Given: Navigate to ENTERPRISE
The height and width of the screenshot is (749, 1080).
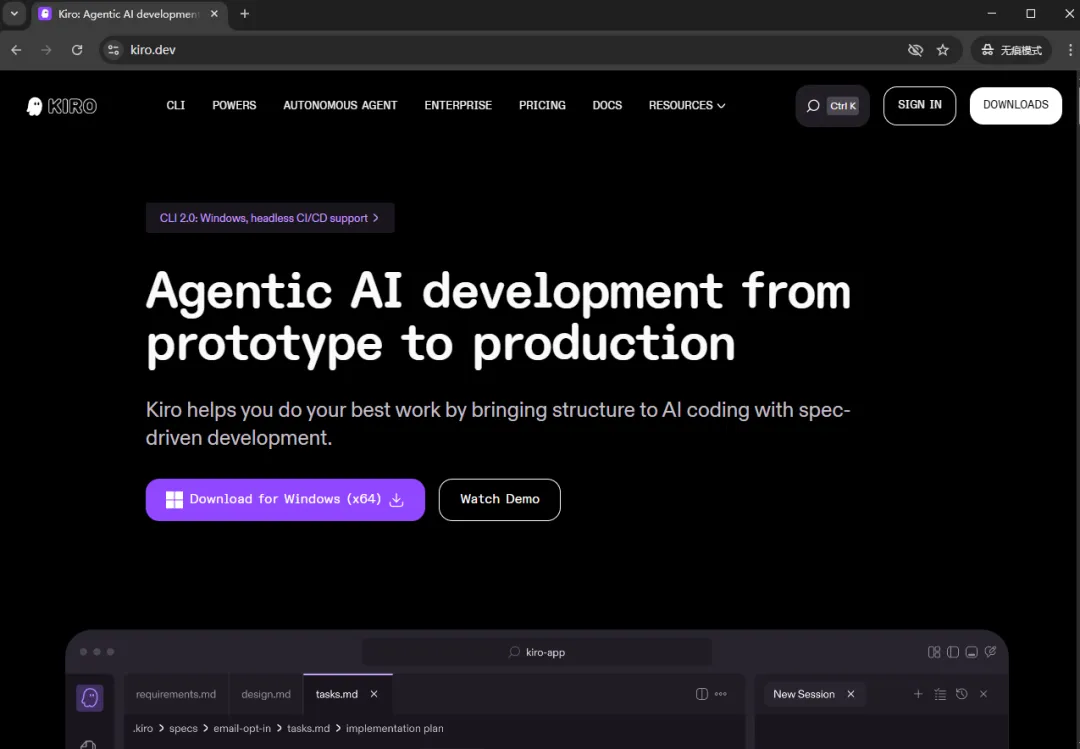Looking at the screenshot, I should point(458,105).
